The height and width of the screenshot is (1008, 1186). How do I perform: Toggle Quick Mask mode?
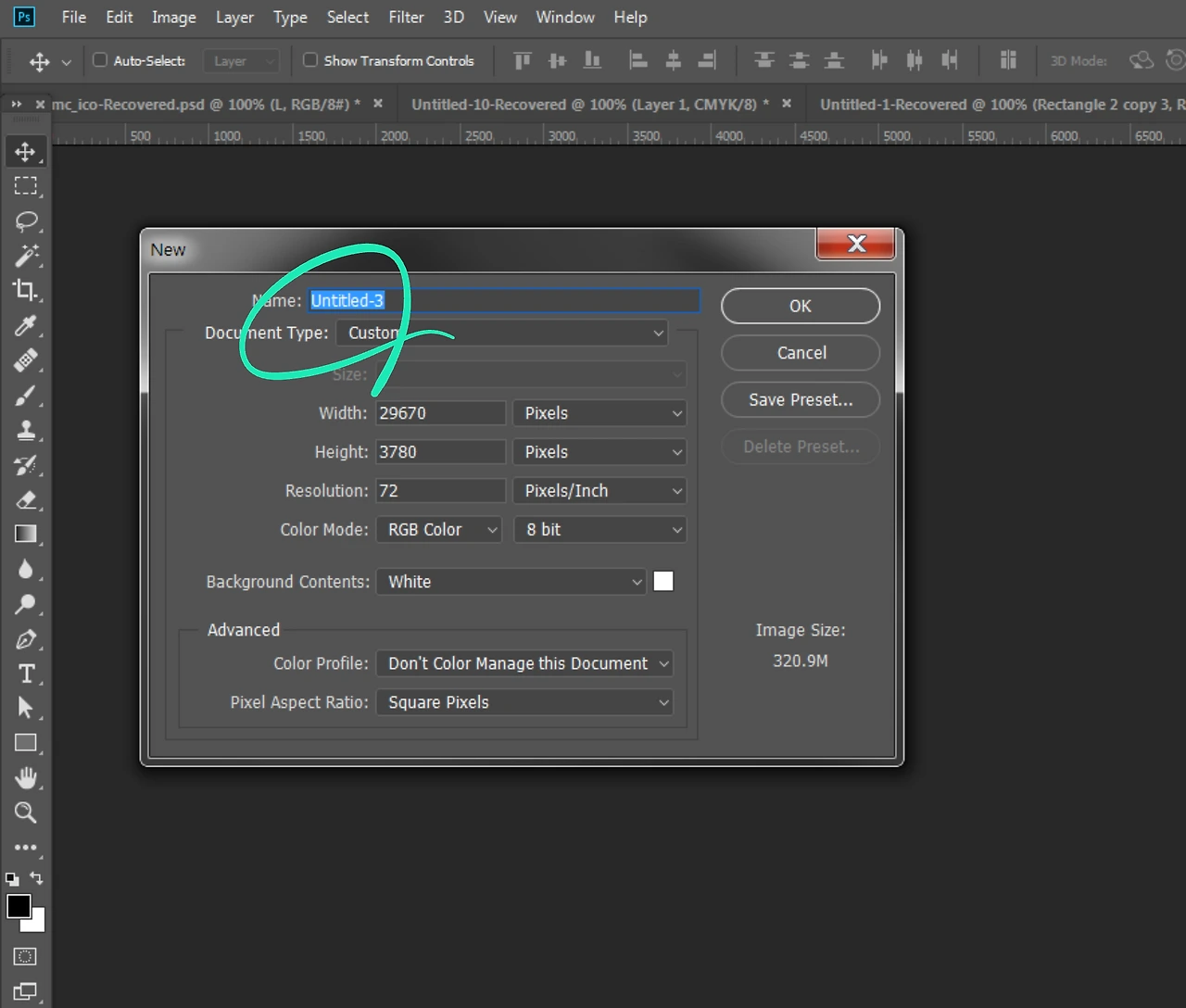coord(25,956)
